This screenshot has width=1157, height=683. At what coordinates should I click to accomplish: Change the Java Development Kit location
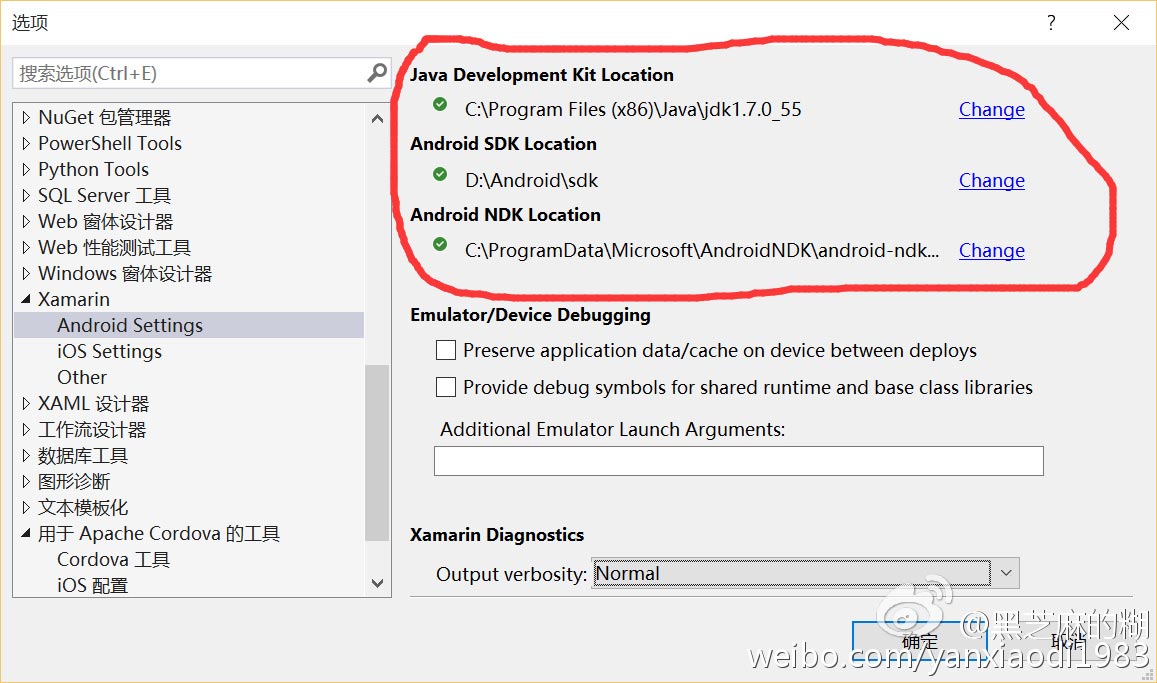[x=991, y=110]
